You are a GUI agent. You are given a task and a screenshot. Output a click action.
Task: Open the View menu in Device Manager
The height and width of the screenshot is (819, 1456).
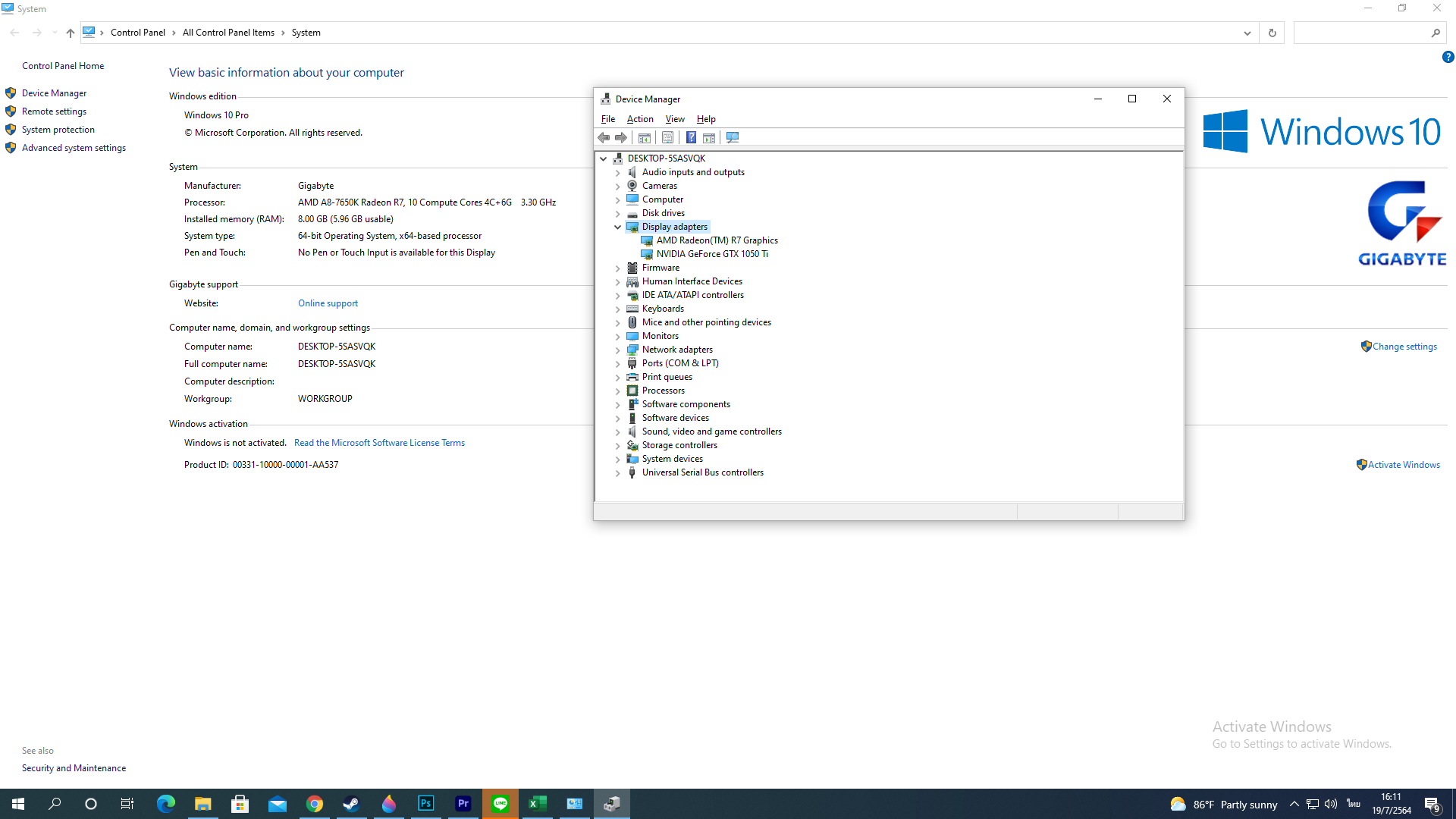pos(674,119)
